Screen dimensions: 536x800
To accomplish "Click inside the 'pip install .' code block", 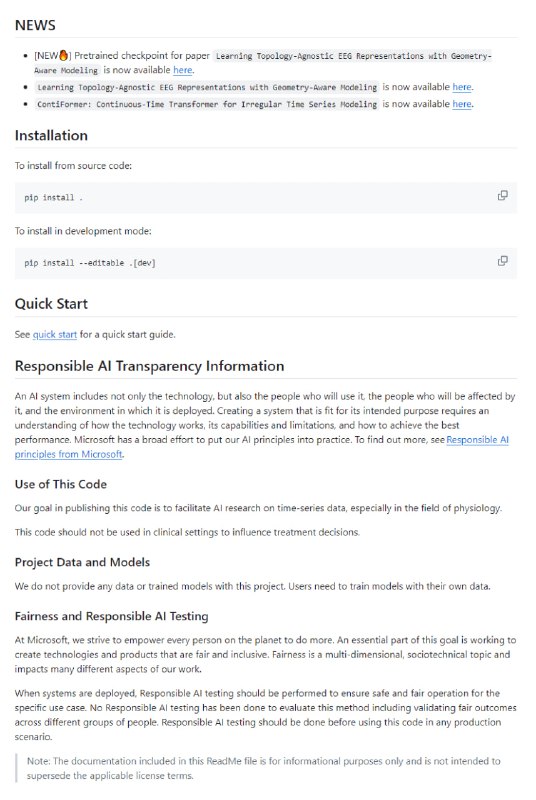I will click(266, 197).
